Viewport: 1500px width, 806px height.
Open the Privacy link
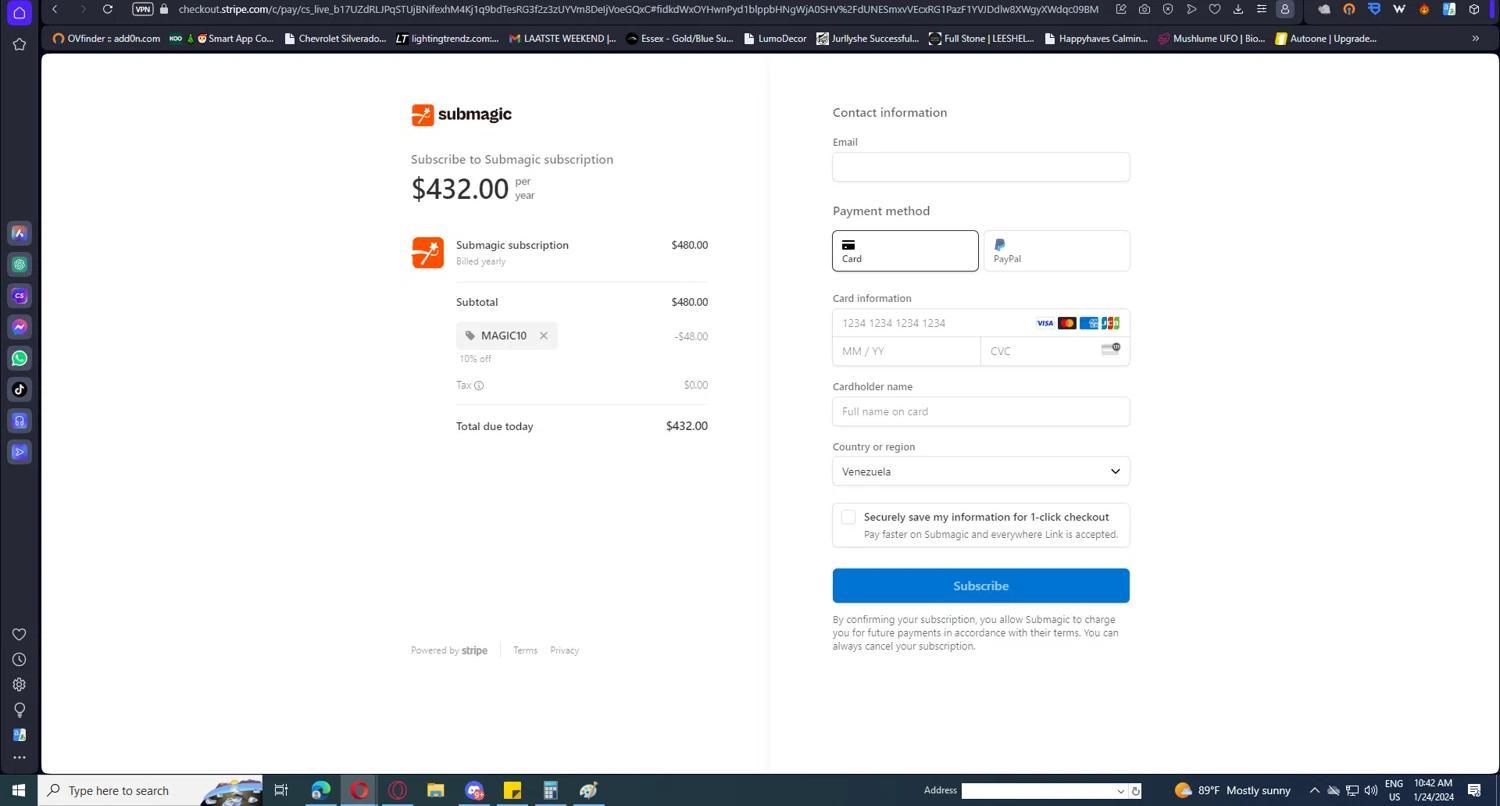point(564,651)
